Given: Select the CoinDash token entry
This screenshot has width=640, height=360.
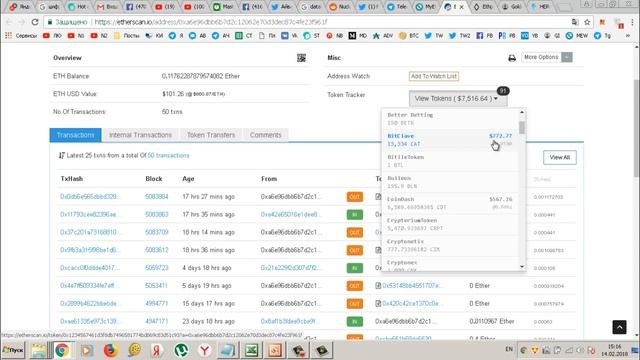Looking at the screenshot, I should pyautogui.click(x=450, y=203).
